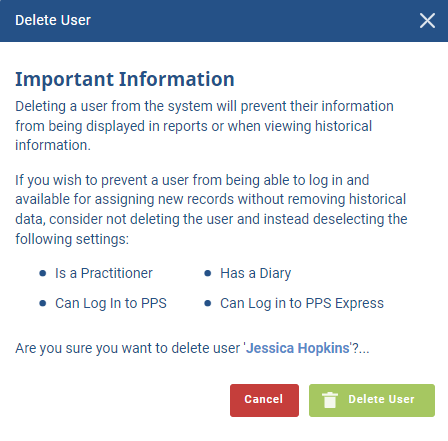Image resolution: width=448 pixels, height=441 pixels.
Task: Click the highlighted name 'Jessica Hopkins'
Action: tap(298, 348)
